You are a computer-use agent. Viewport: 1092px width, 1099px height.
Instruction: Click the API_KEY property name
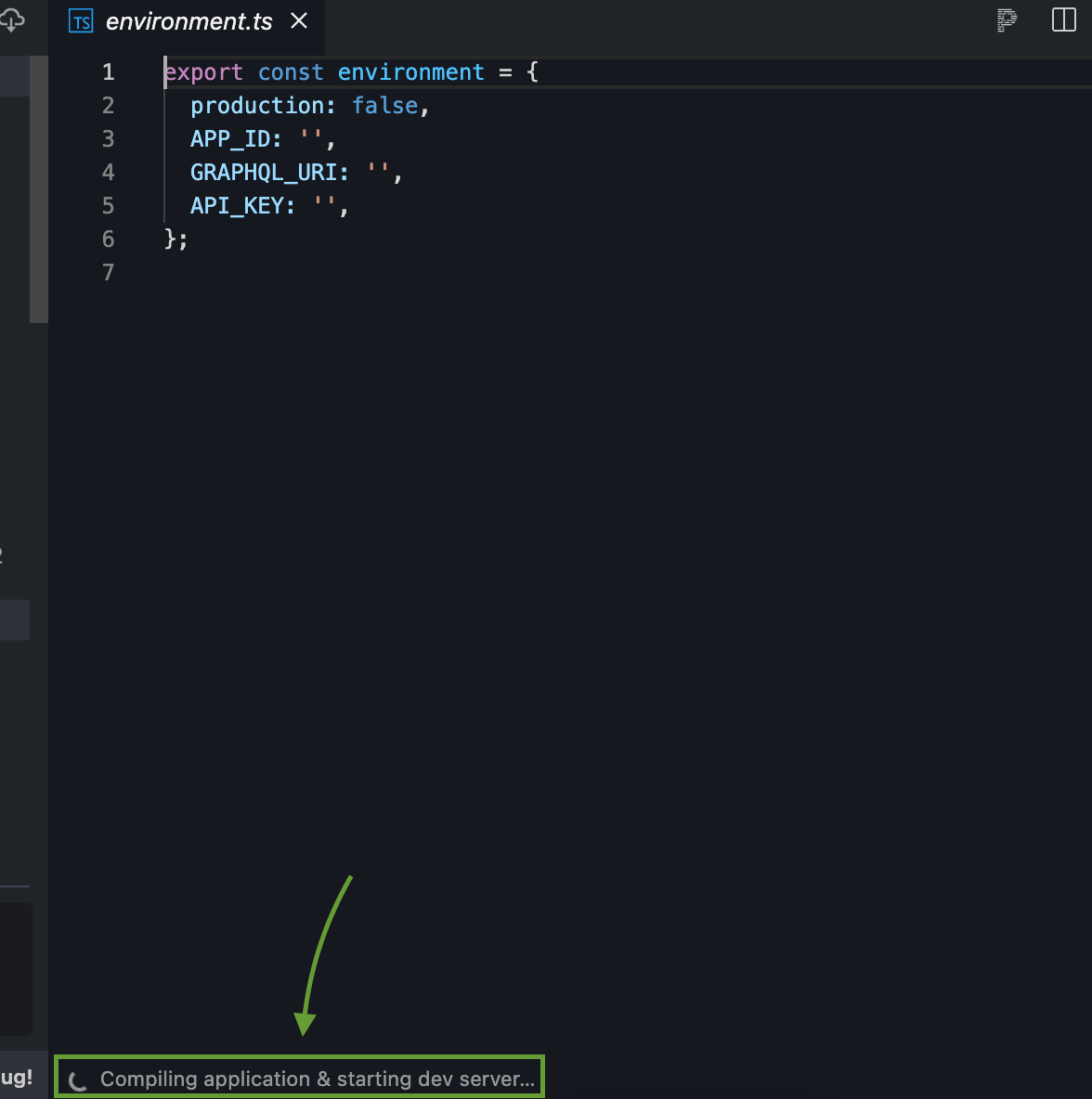(x=240, y=205)
